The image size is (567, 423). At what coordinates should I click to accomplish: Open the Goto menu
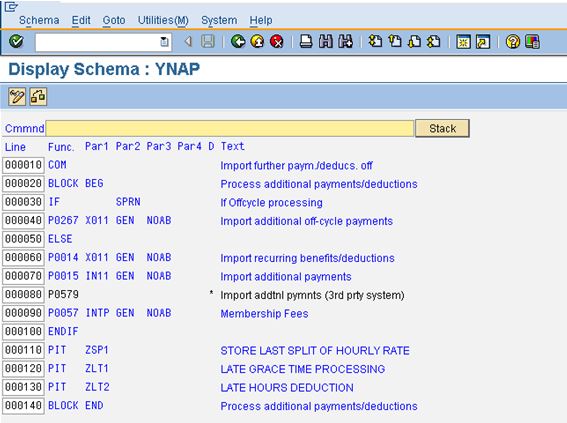[x=114, y=20]
